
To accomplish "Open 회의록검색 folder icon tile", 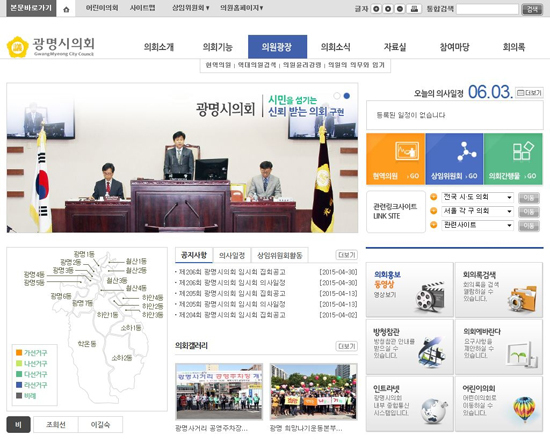I will click(499, 290).
